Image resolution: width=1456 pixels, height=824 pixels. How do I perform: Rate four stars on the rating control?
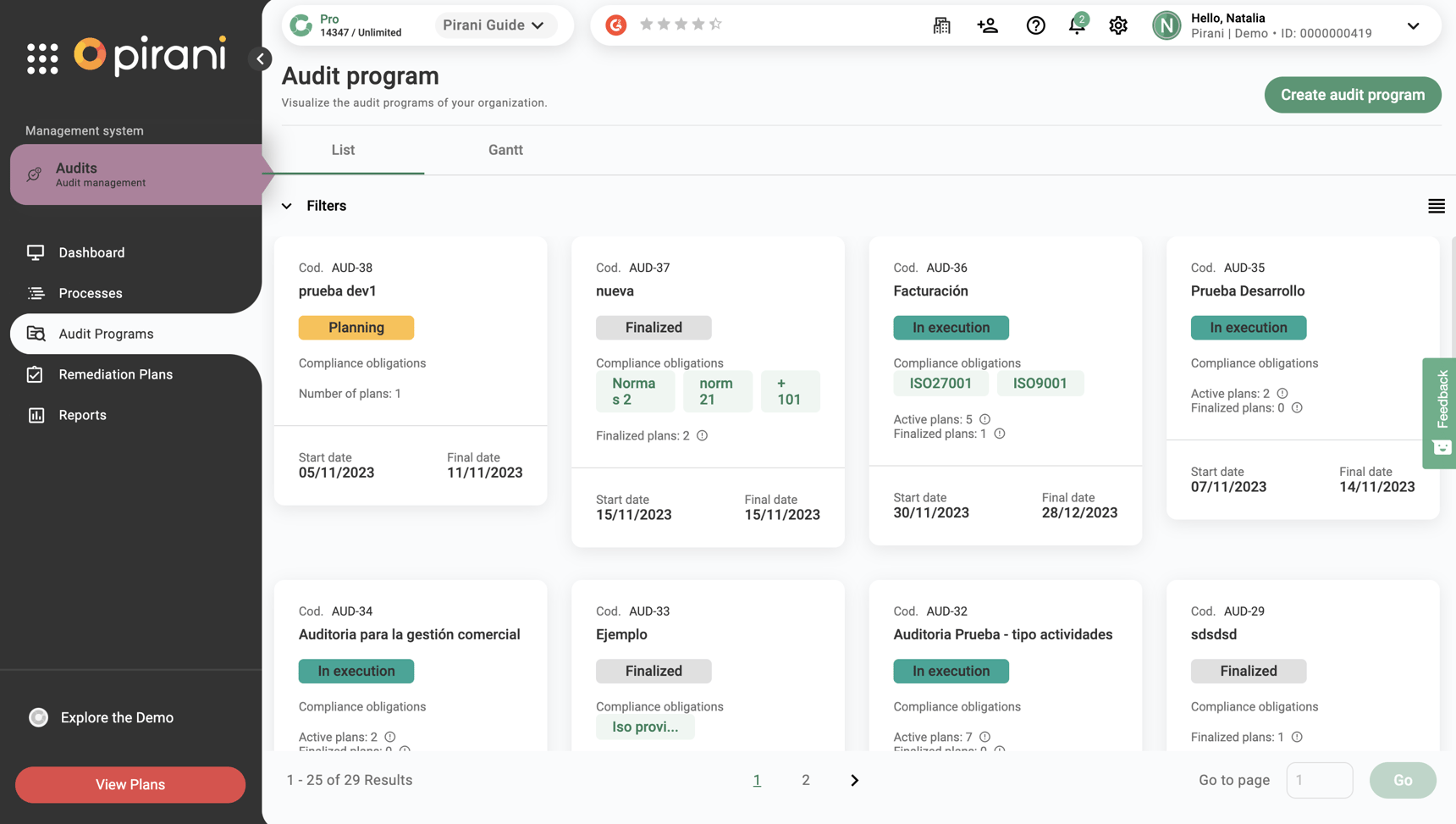[x=698, y=25]
